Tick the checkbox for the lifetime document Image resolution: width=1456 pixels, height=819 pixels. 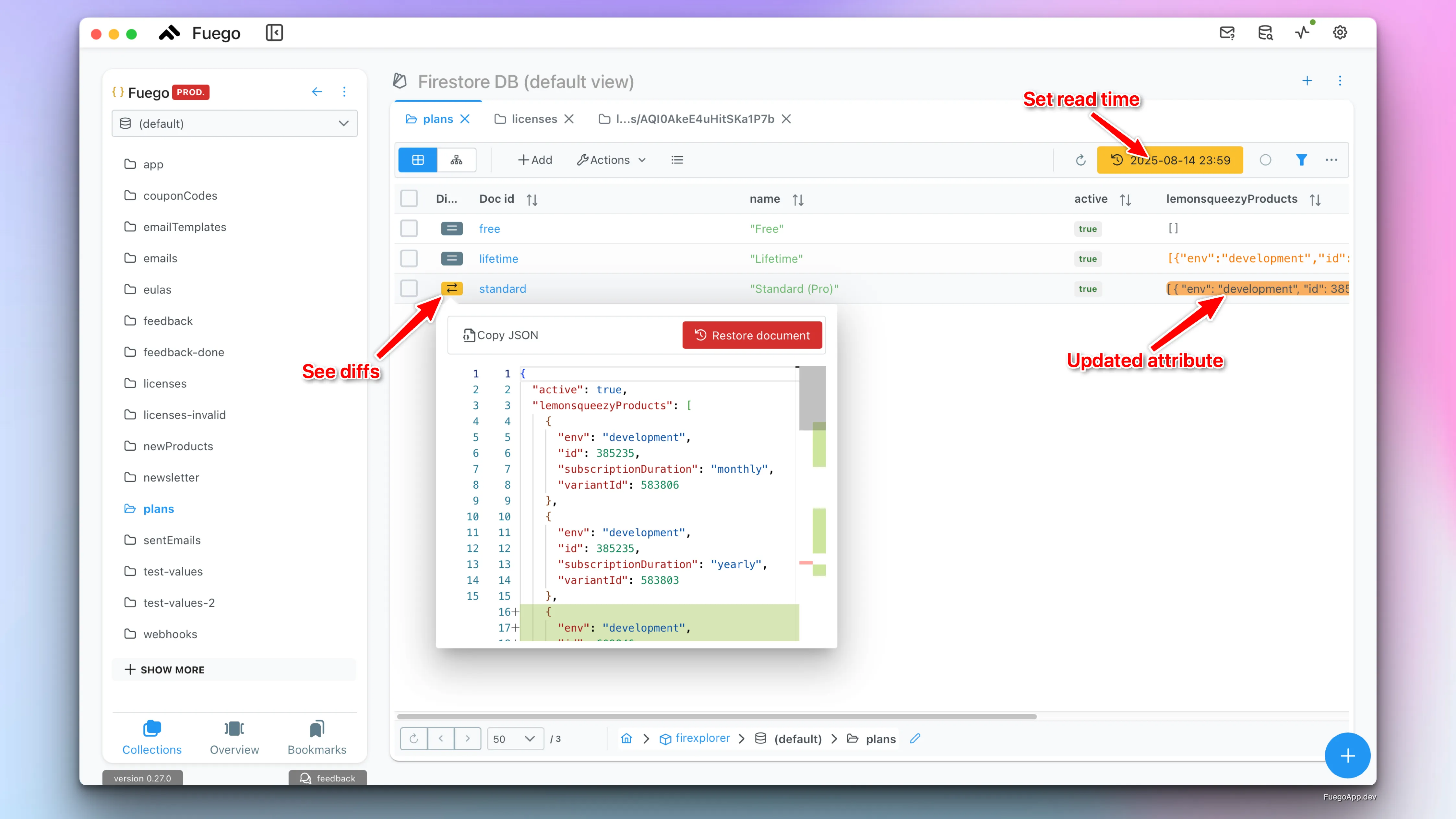[x=409, y=258]
